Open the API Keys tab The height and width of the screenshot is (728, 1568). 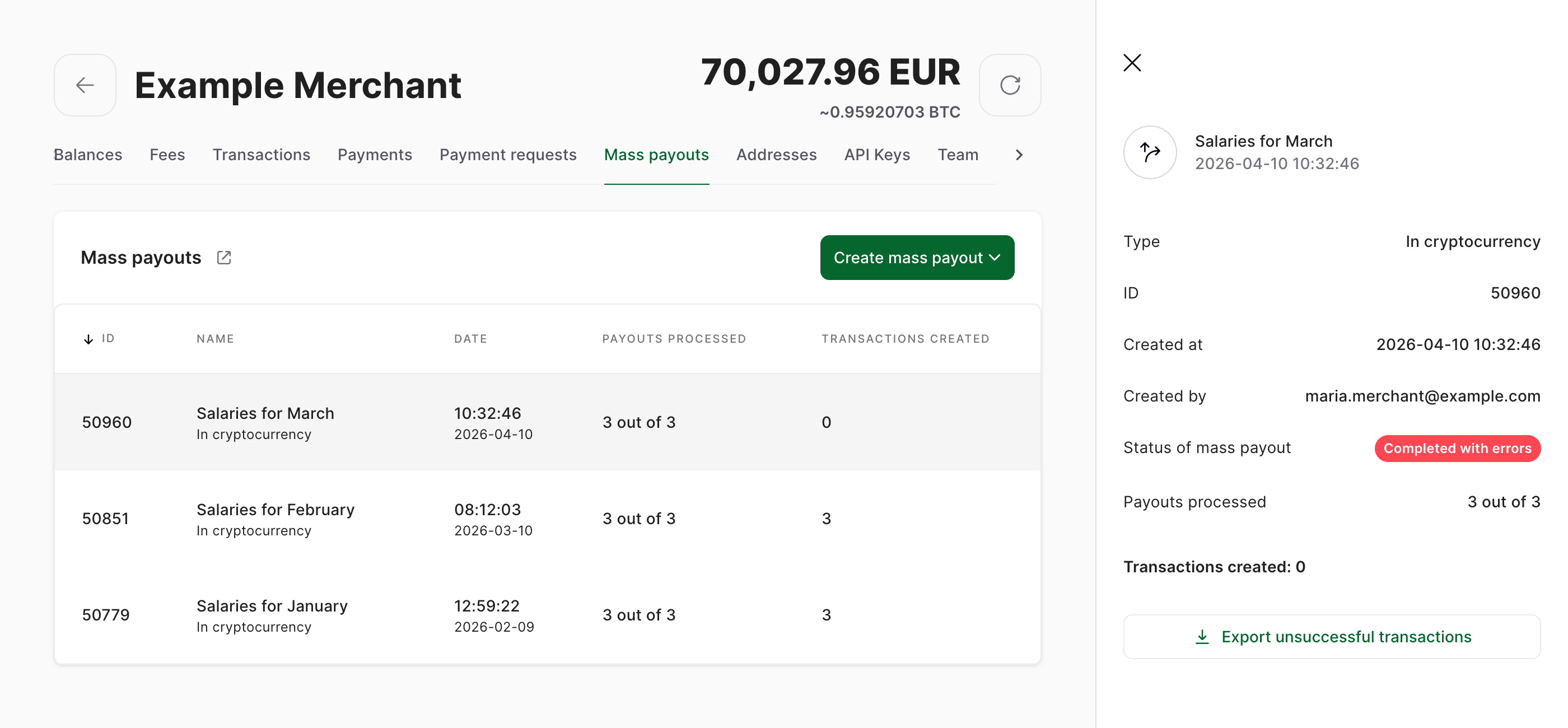point(876,155)
